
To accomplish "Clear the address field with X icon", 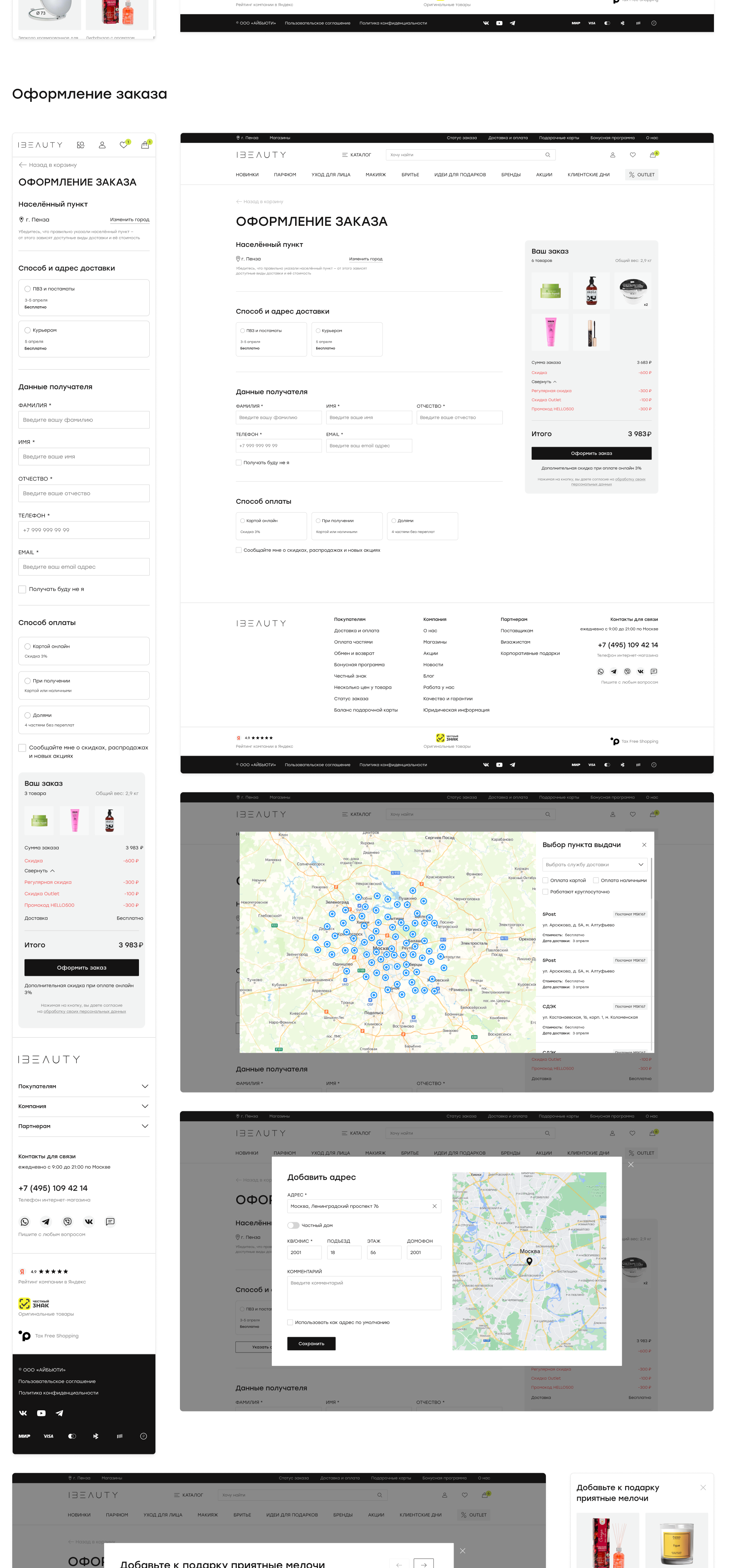I will (434, 1206).
